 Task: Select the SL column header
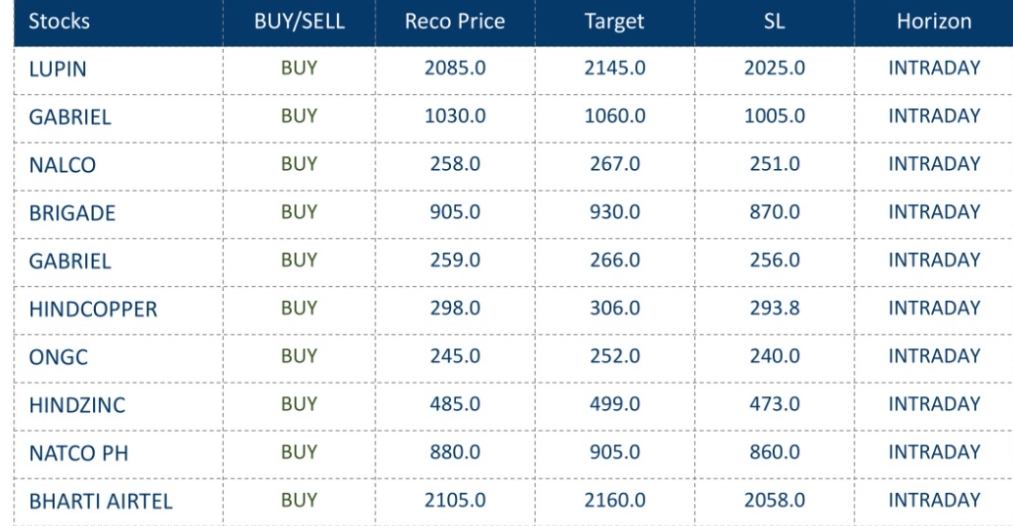tap(774, 22)
